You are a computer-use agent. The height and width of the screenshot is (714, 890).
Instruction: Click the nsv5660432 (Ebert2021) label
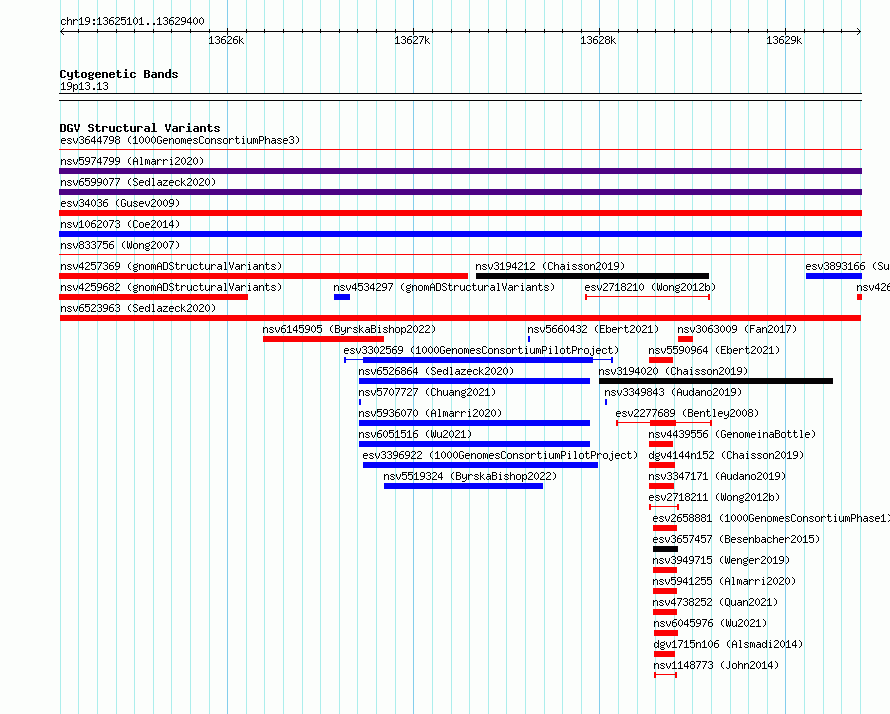[593, 329]
